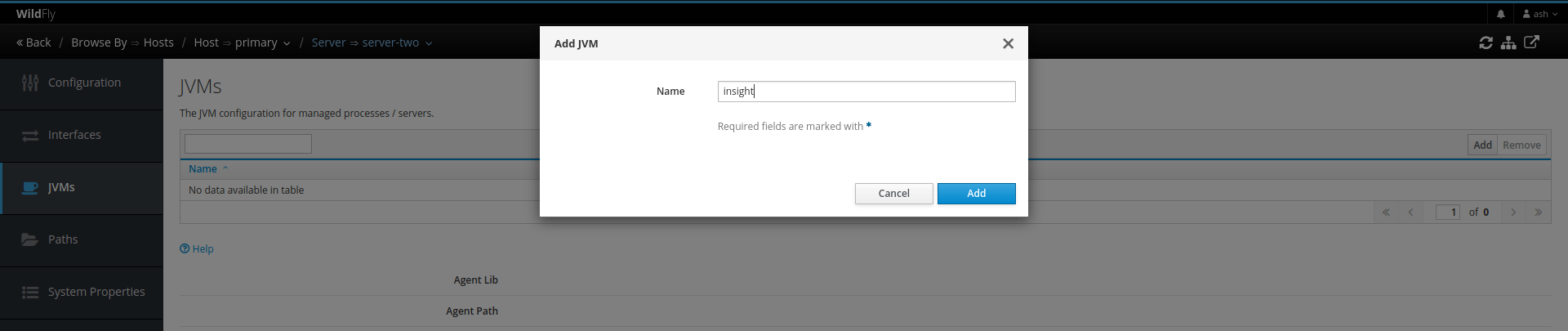Viewport: 1568px width, 331px height.
Task: Click Hosts in the breadcrumb
Action: (x=158, y=42)
